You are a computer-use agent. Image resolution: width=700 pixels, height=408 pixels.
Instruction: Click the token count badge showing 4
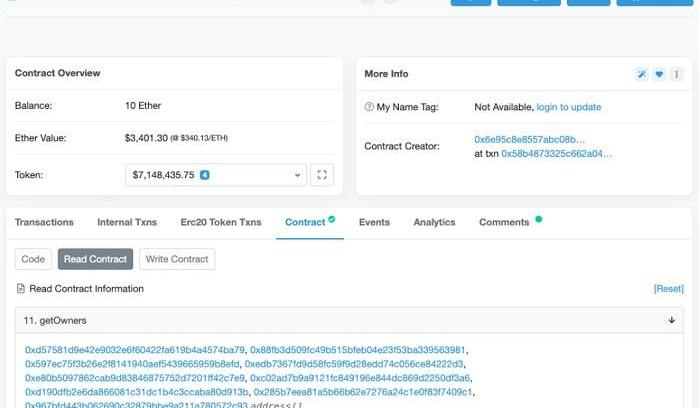click(x=205, y=175)
